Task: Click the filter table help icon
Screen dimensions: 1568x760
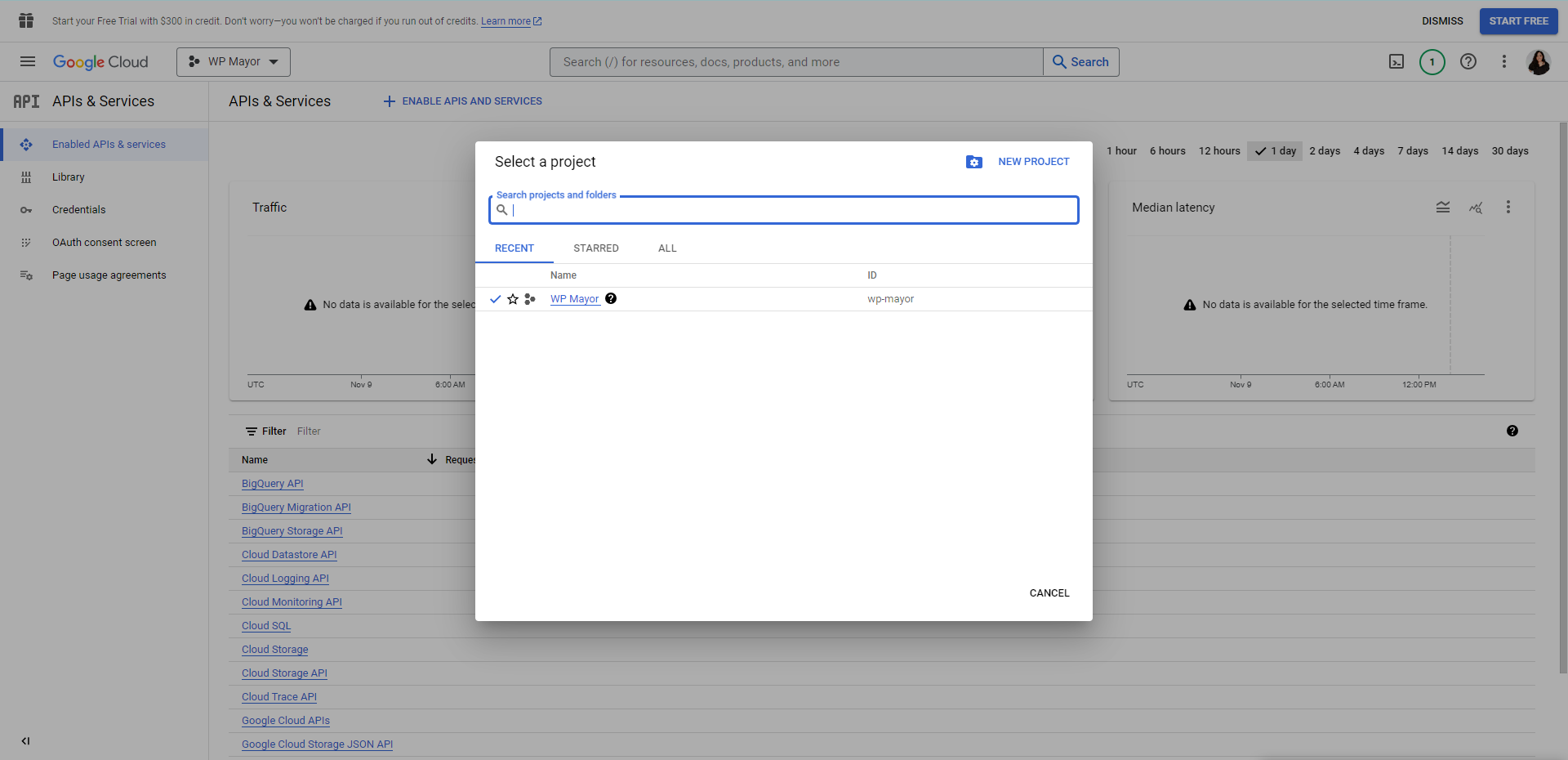Action: (x=1512, y=431)
